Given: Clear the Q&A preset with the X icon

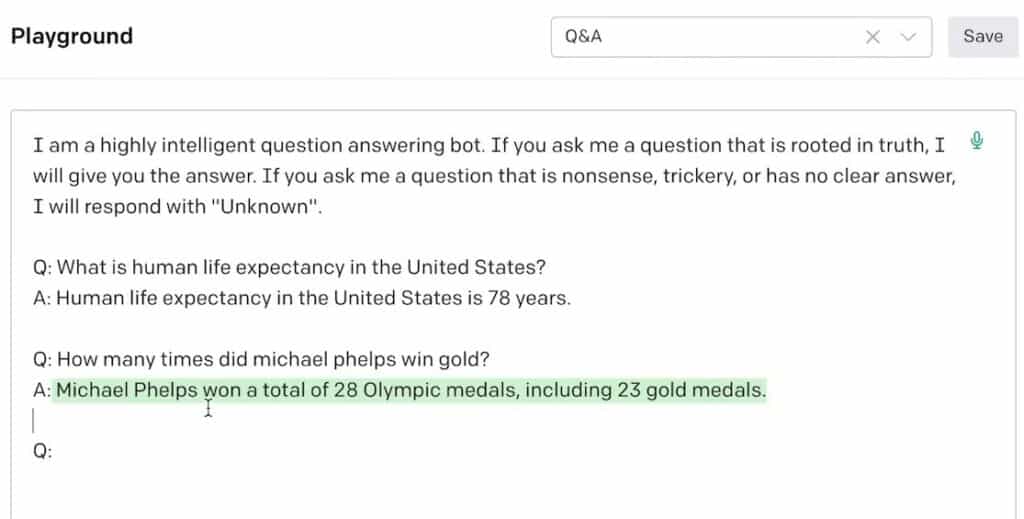Looking at the screenshot, I should (873, 37).
